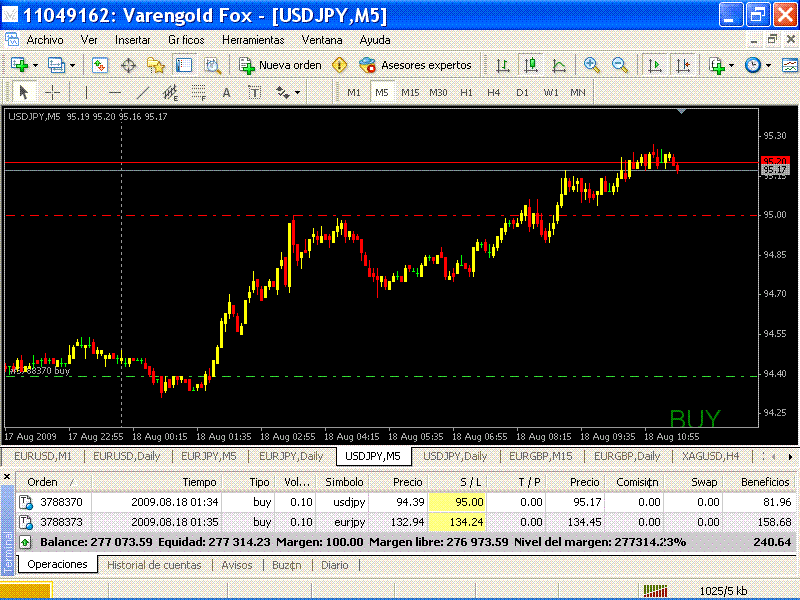
Task: Close the Terminal panel with X
Action: [x=7, y=477]
